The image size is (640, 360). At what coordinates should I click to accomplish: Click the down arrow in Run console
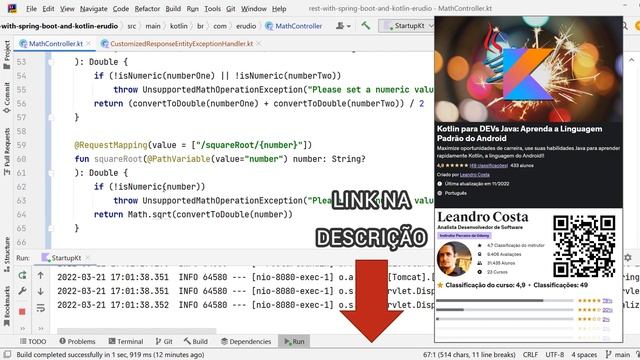coord(40,291)
